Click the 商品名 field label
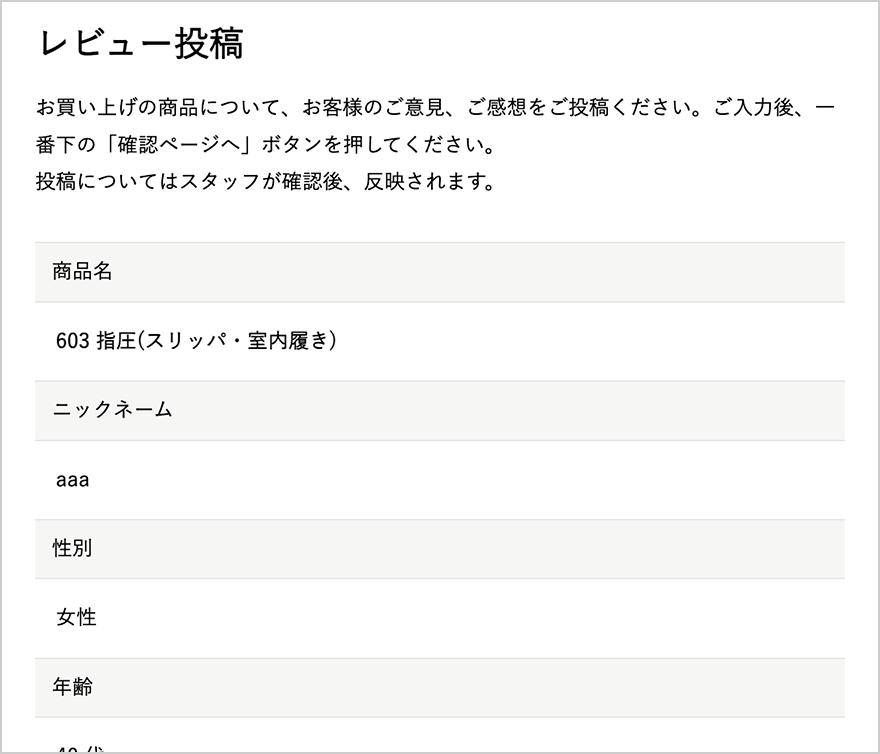 pyautogui.click(x=82, y=271)
